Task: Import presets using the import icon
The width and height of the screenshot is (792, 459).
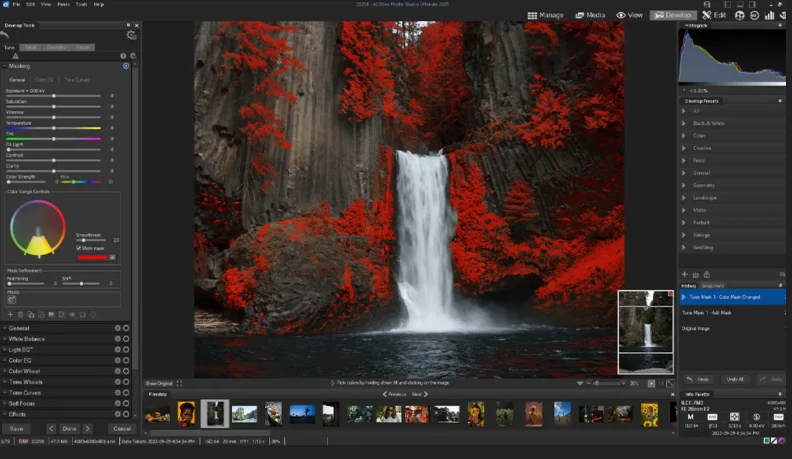Action: (x=696, y=275)
